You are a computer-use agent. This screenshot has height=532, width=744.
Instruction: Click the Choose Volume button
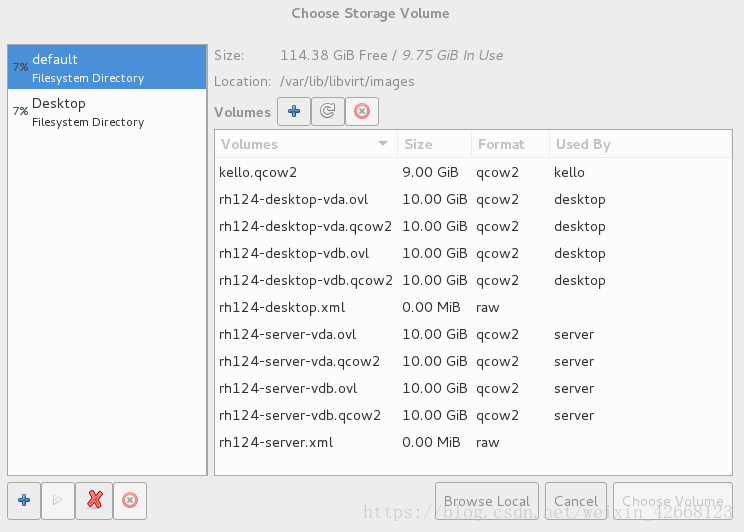click(673, 501)
